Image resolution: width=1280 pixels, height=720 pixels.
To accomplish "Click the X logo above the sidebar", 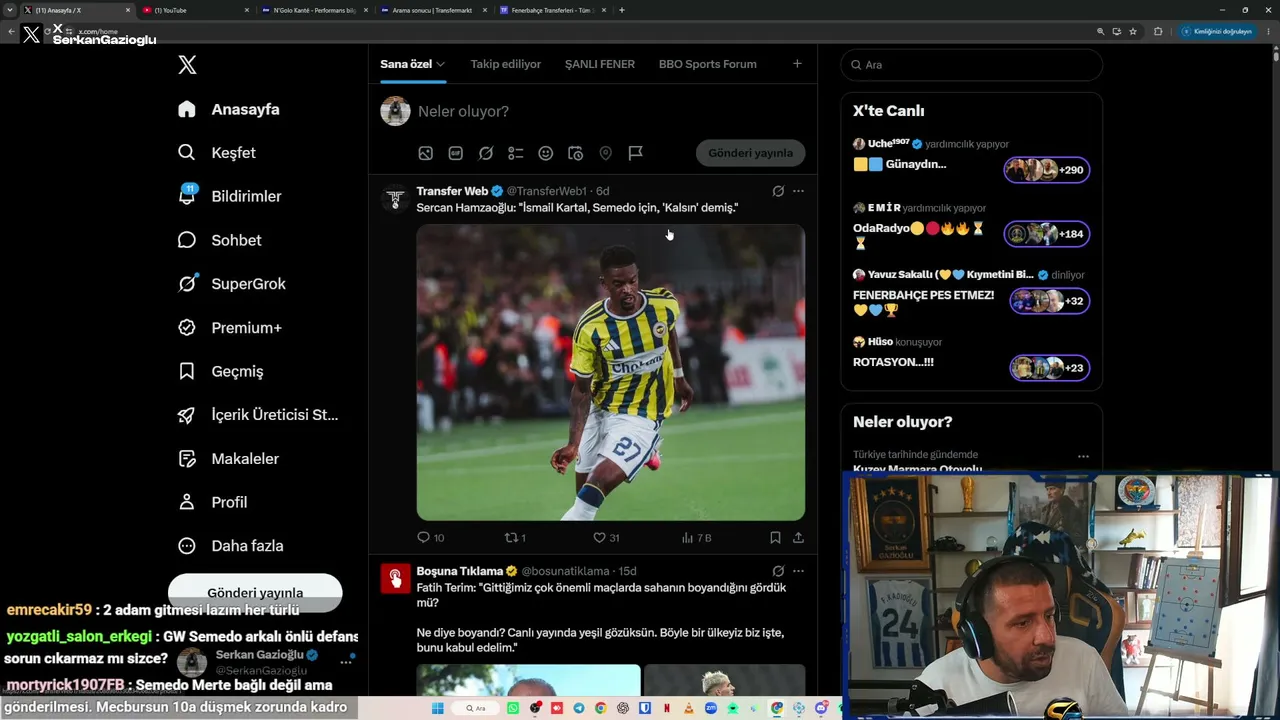I will point(187,65).
